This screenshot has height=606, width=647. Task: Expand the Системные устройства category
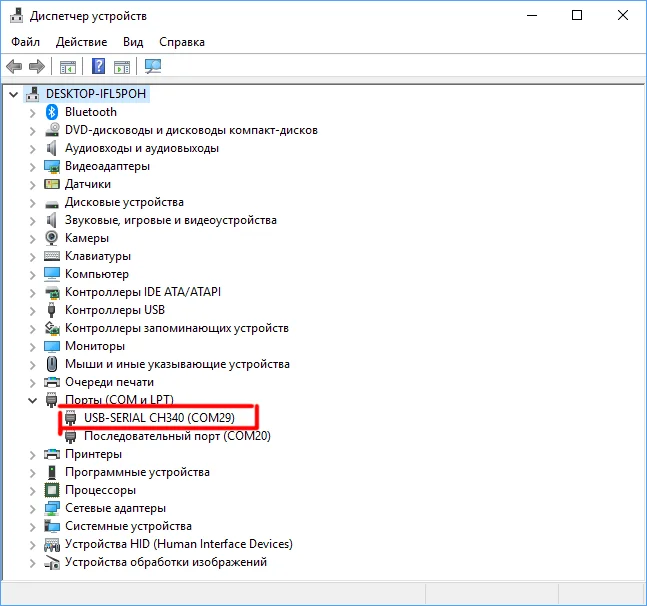click(x=33, y=527)
